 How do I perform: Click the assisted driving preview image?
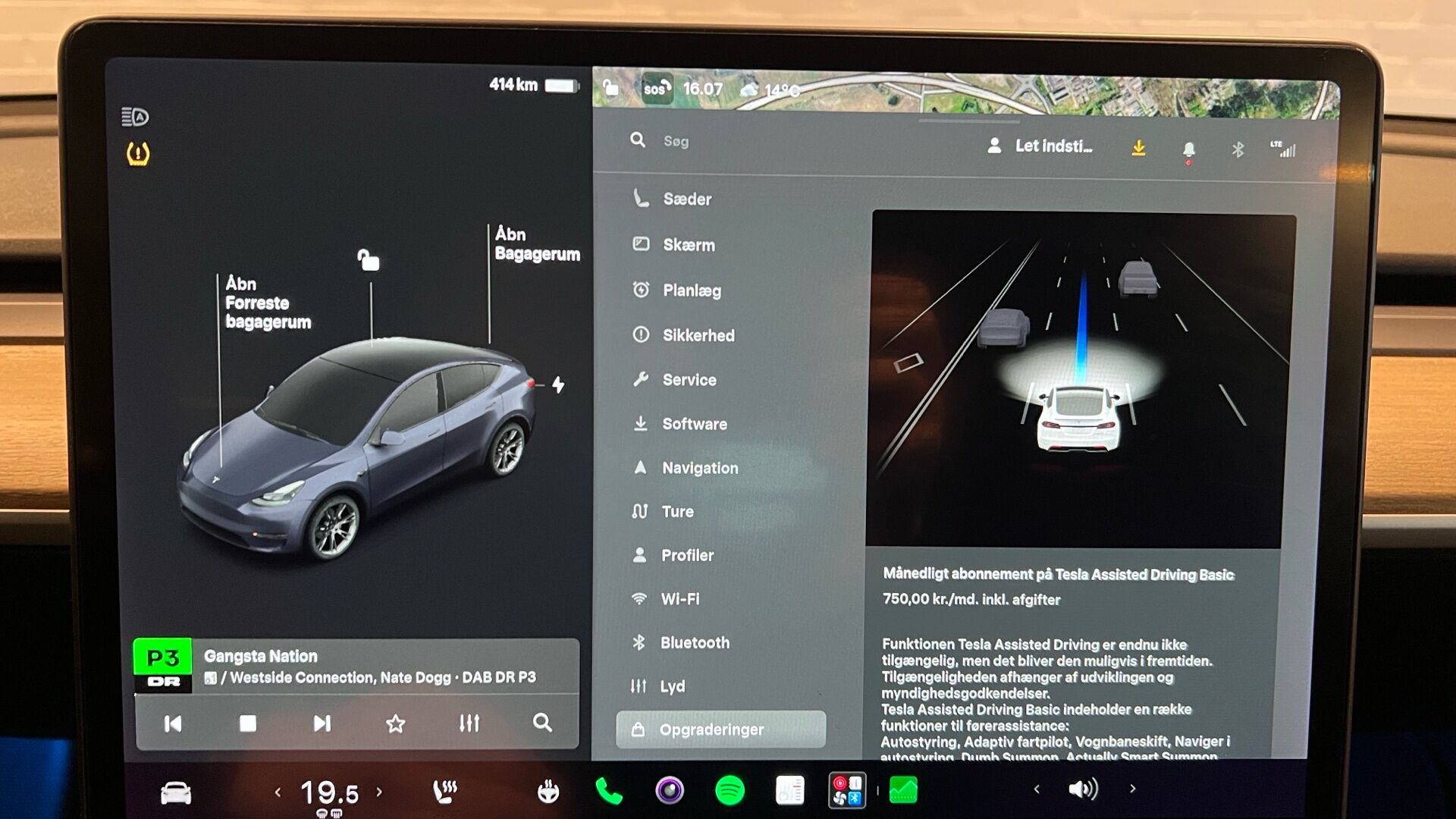tap(1080, 379)
